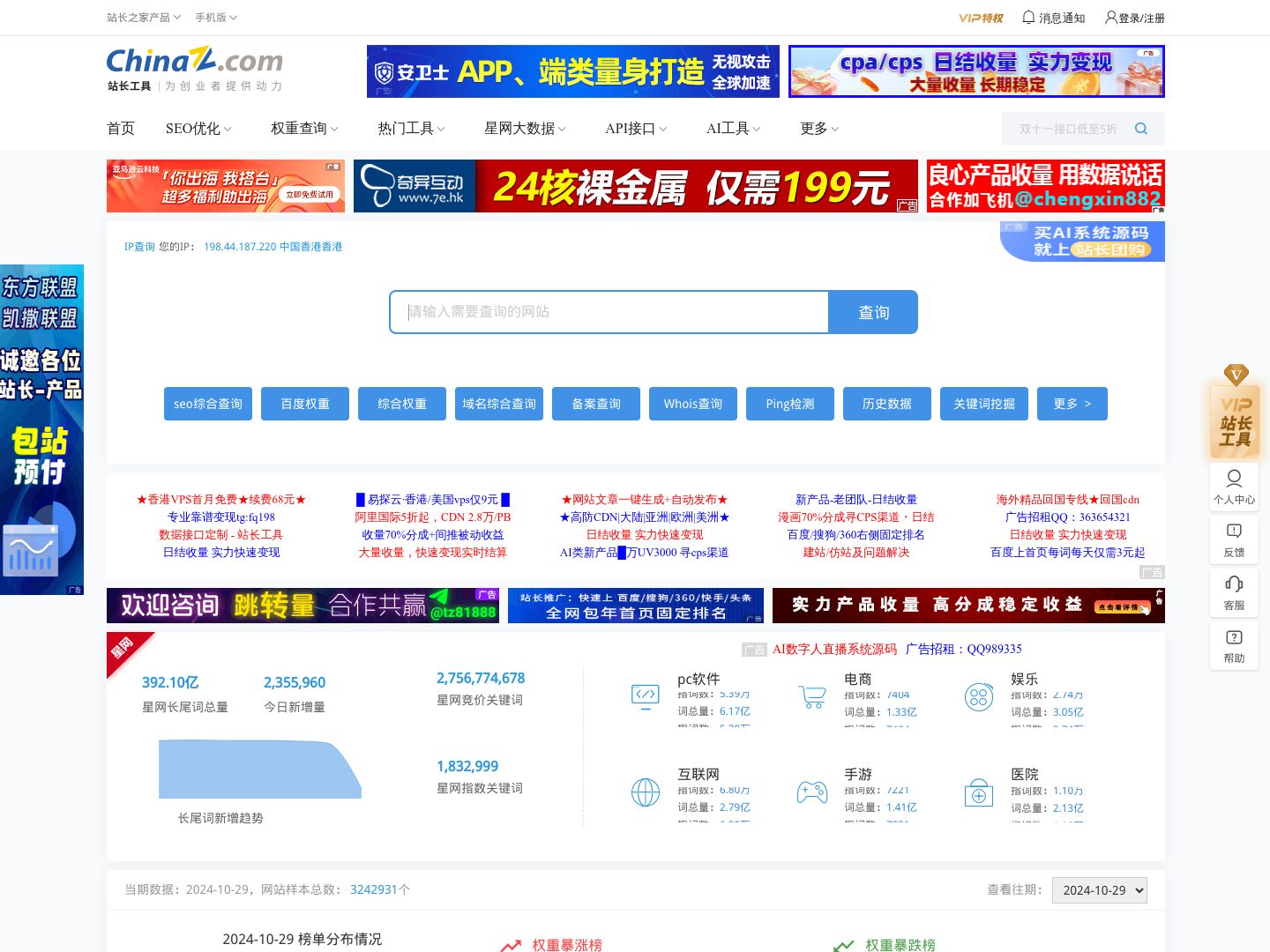The height and width of the screenshot is (952, 1270).
Task: Select the 域名综合查询 tab
Action: click(x=499, y=404)
